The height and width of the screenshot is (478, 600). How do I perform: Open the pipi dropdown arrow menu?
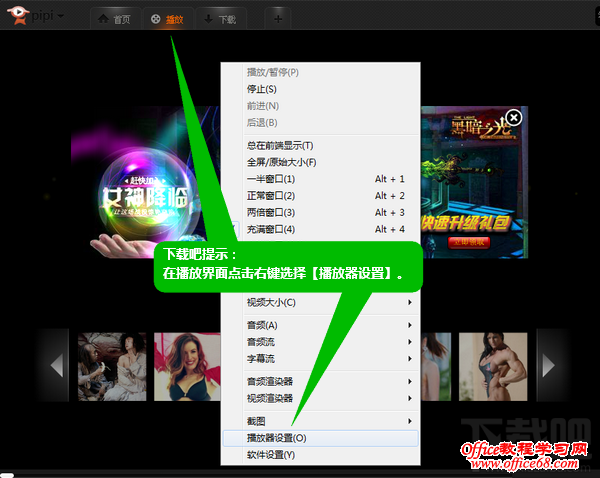pyautogui.click(x=62, y=18)
